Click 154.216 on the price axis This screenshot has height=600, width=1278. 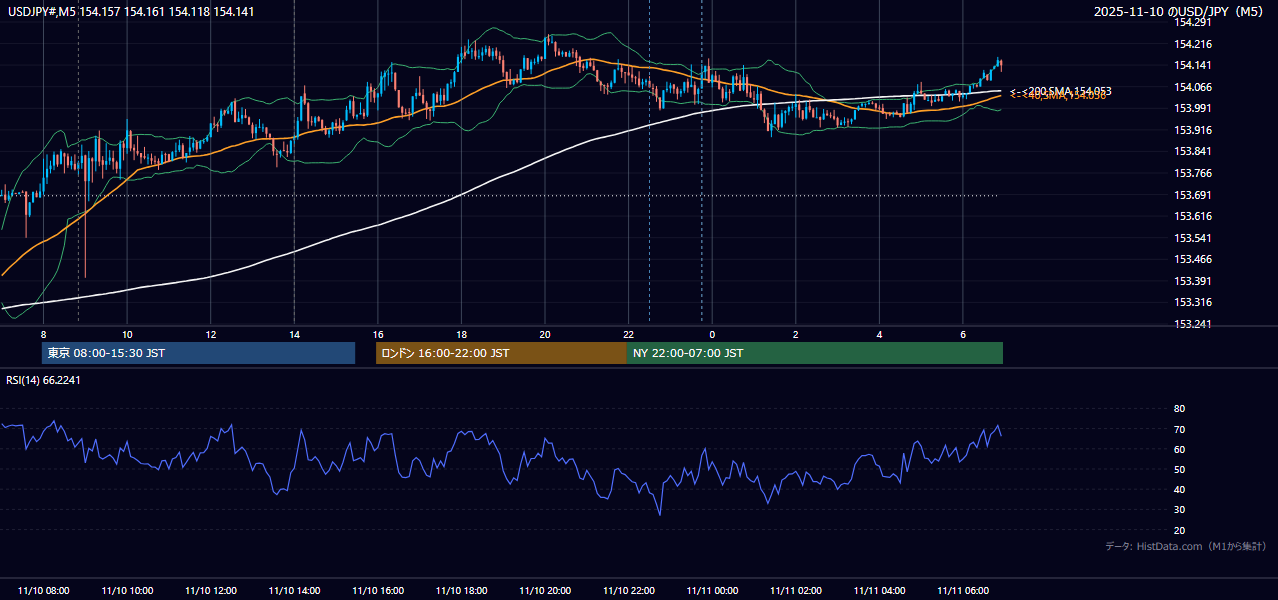click(1194, 44)
